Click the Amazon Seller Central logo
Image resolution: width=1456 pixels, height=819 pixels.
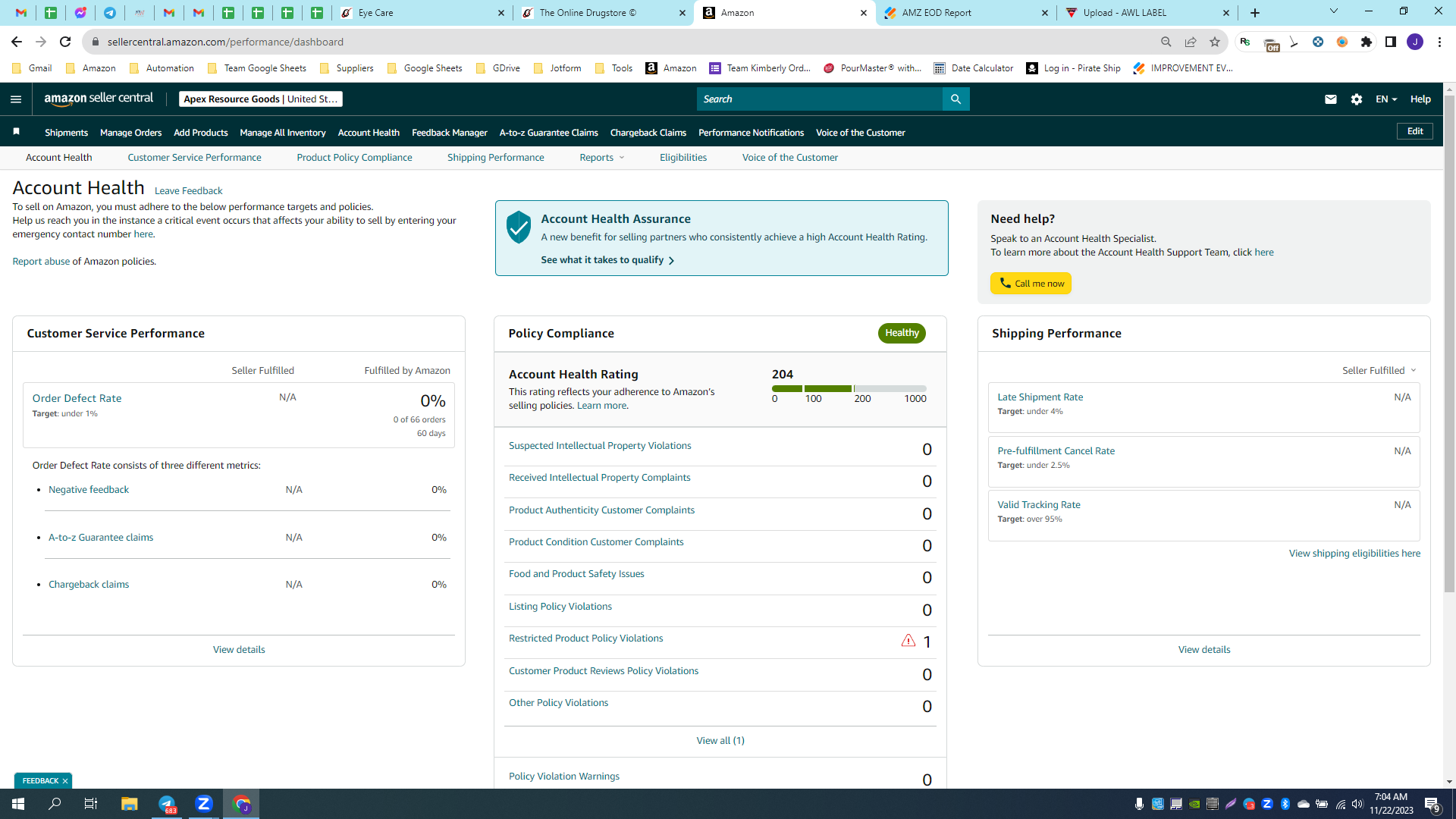pos(99,99)
